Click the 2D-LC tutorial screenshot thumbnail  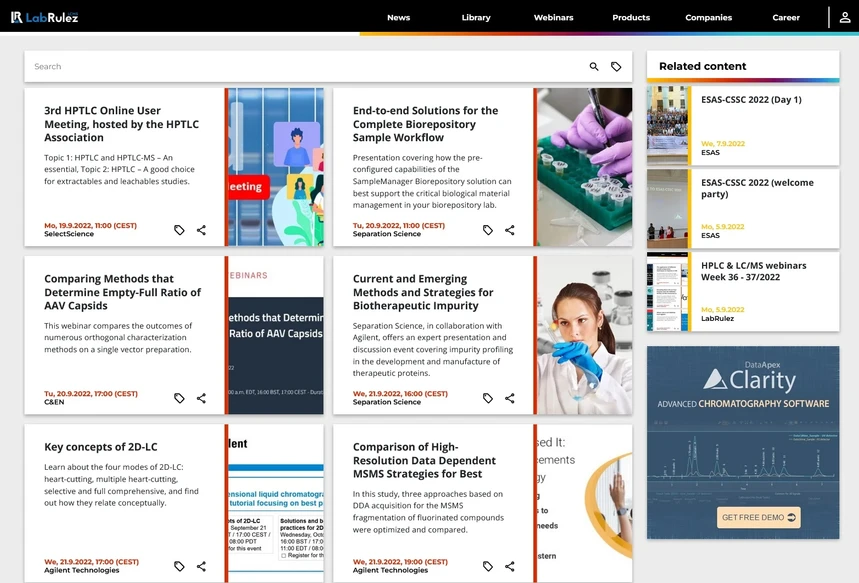point(276,504)
